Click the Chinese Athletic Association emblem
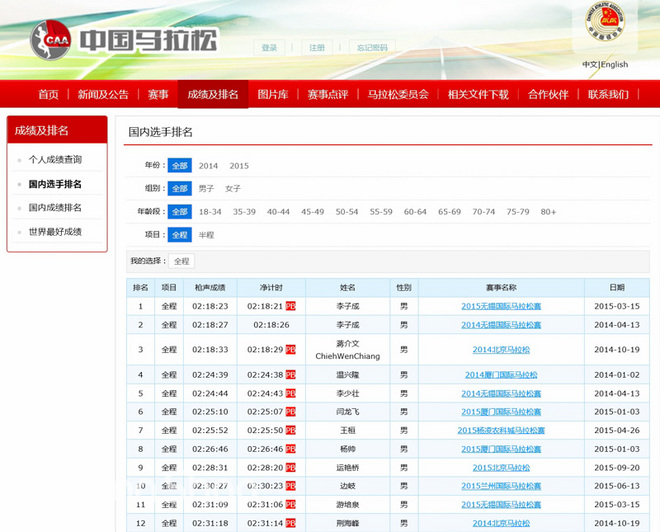Viewport: 660px width, 532px height. click(x=605, y=21)
